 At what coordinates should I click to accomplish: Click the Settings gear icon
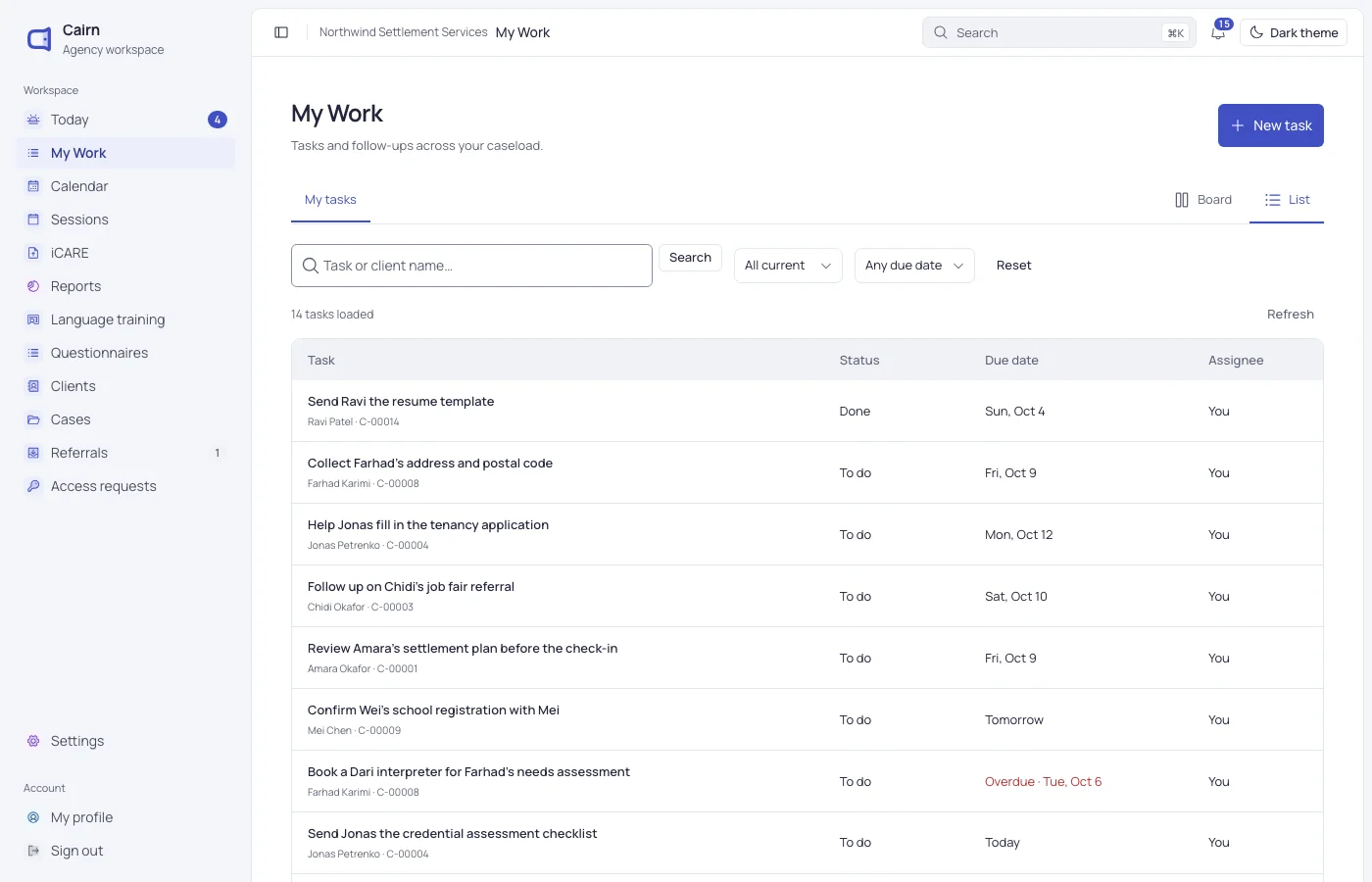[33, 741]
